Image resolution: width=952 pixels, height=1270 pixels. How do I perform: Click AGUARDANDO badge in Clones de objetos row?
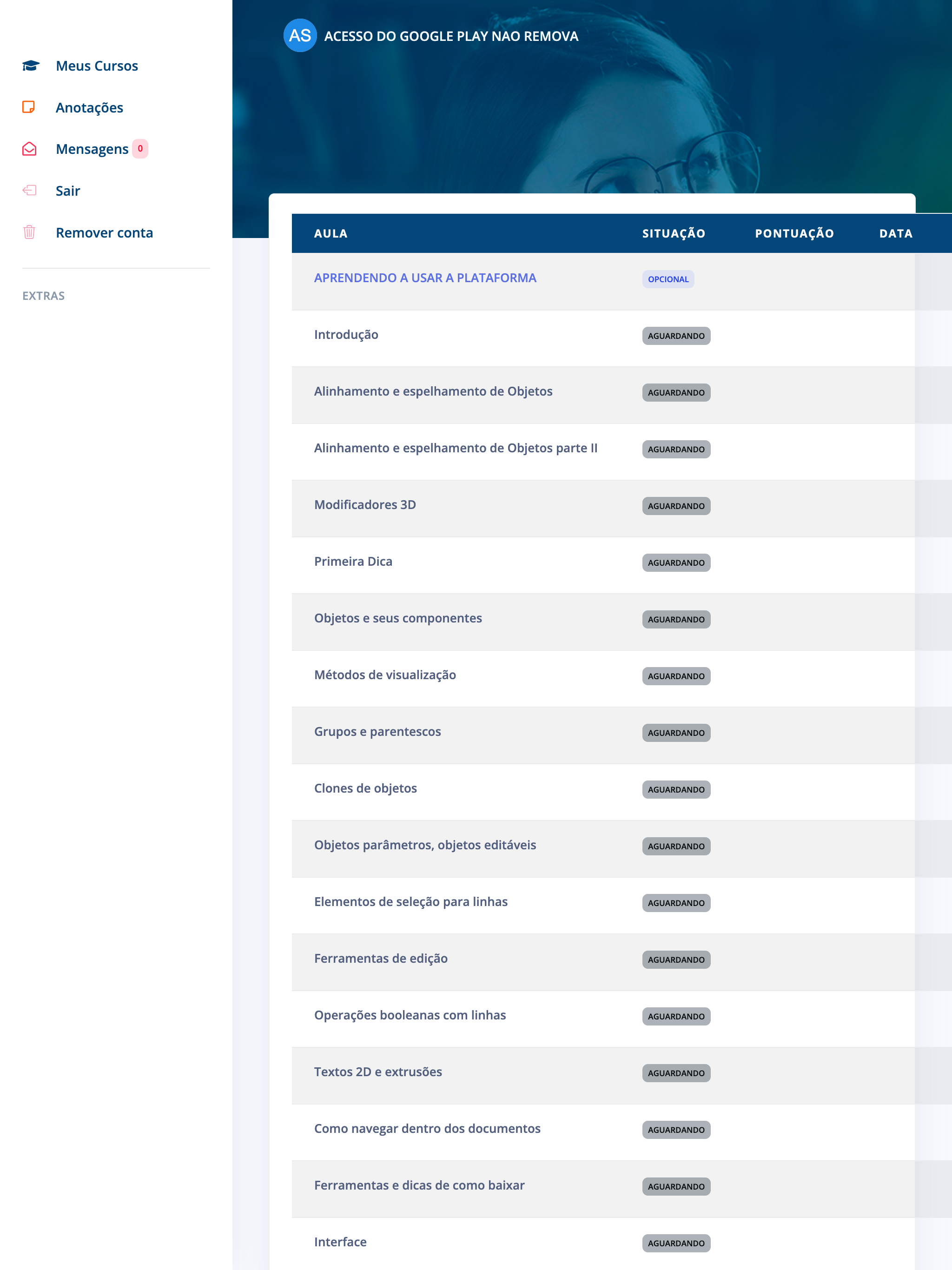pyautogui.click(x=676, y=789)
